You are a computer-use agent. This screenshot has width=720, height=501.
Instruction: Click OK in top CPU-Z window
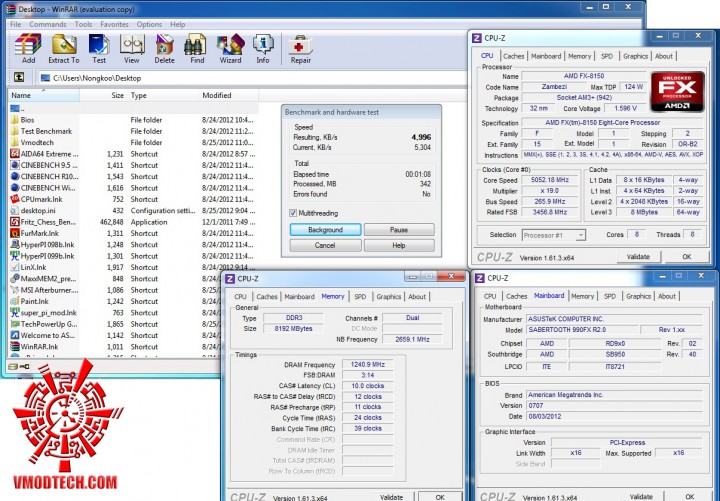686,257
